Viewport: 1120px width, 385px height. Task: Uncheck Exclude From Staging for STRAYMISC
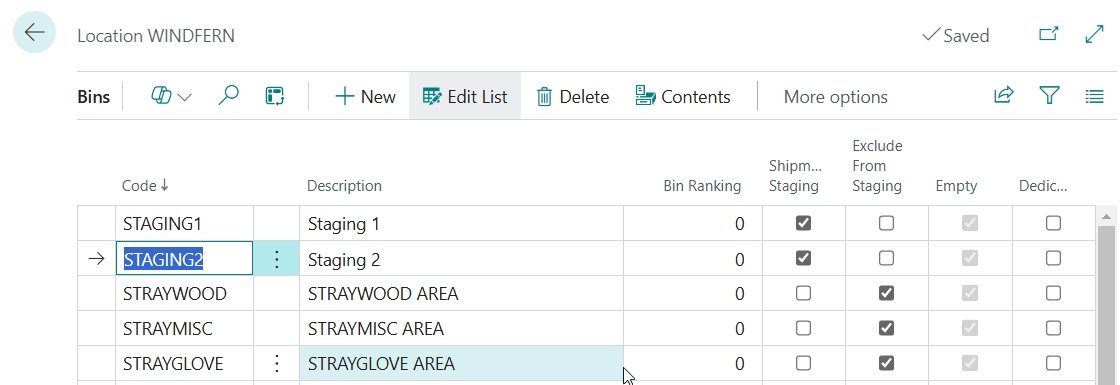tap(886, 328)
